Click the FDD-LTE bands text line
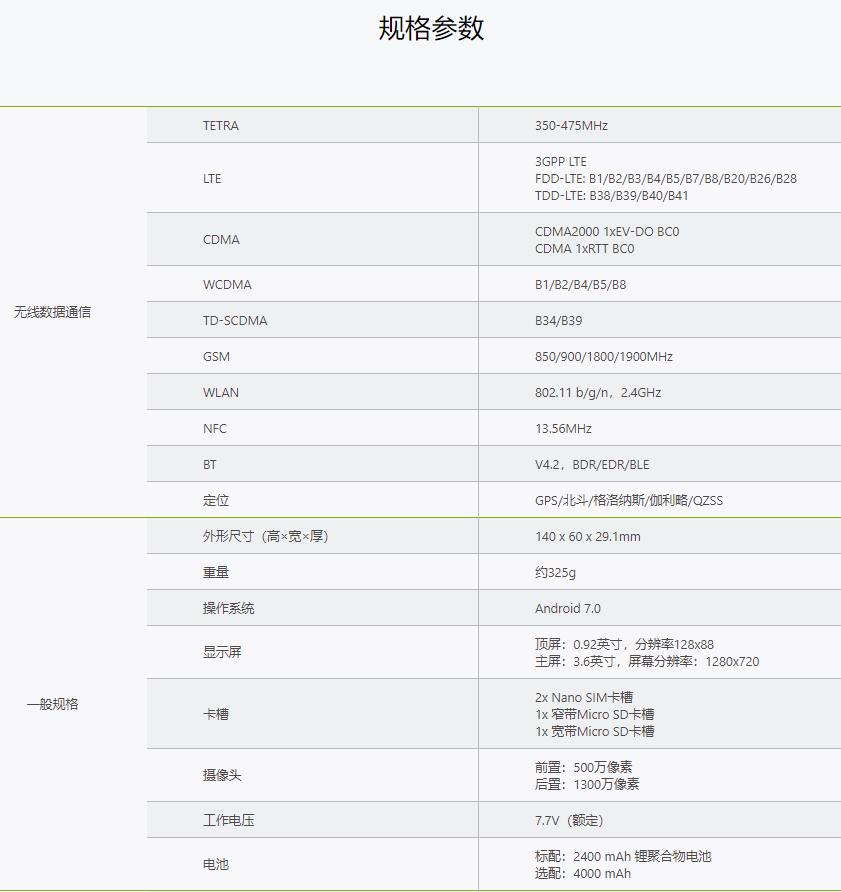The width and height of the screenshot is (841, 892). tap(665, 179)
